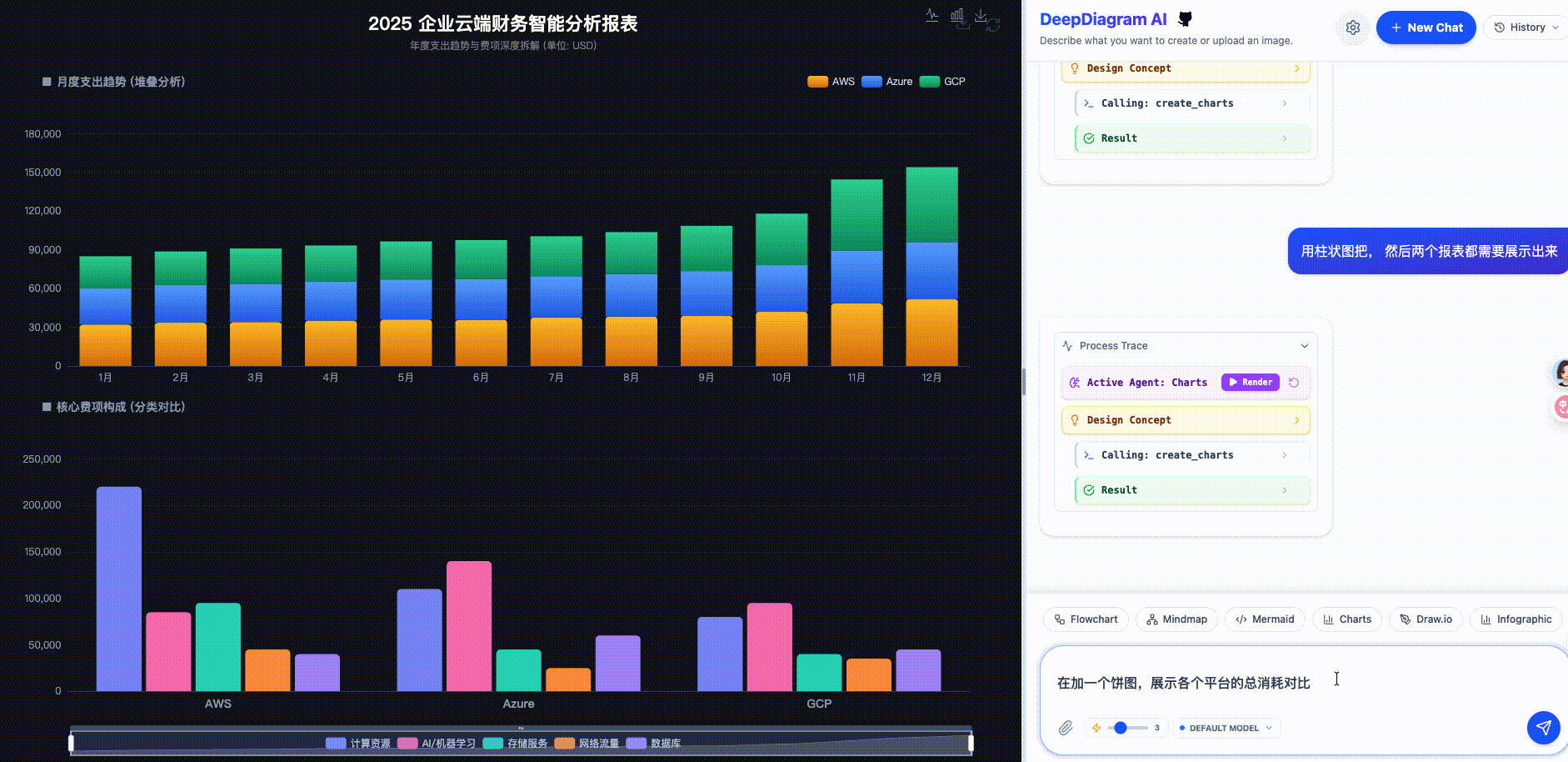This screenshot has height=762, width=1568.
Task: Collapse the Process Trace section
Action: [x=1304, y=346]
